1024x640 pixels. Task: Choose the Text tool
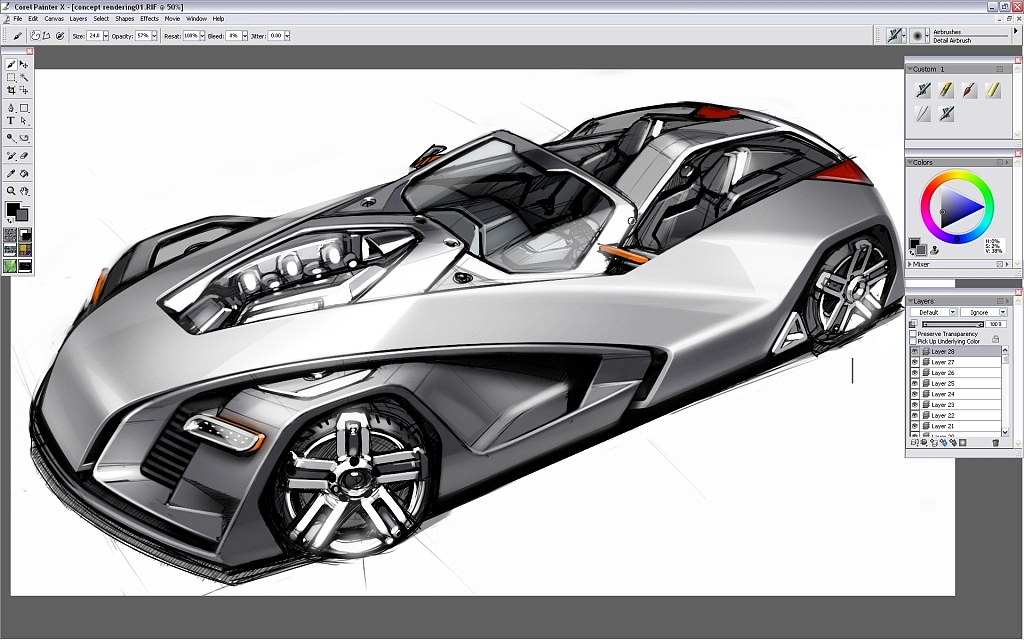coord(11,121)
